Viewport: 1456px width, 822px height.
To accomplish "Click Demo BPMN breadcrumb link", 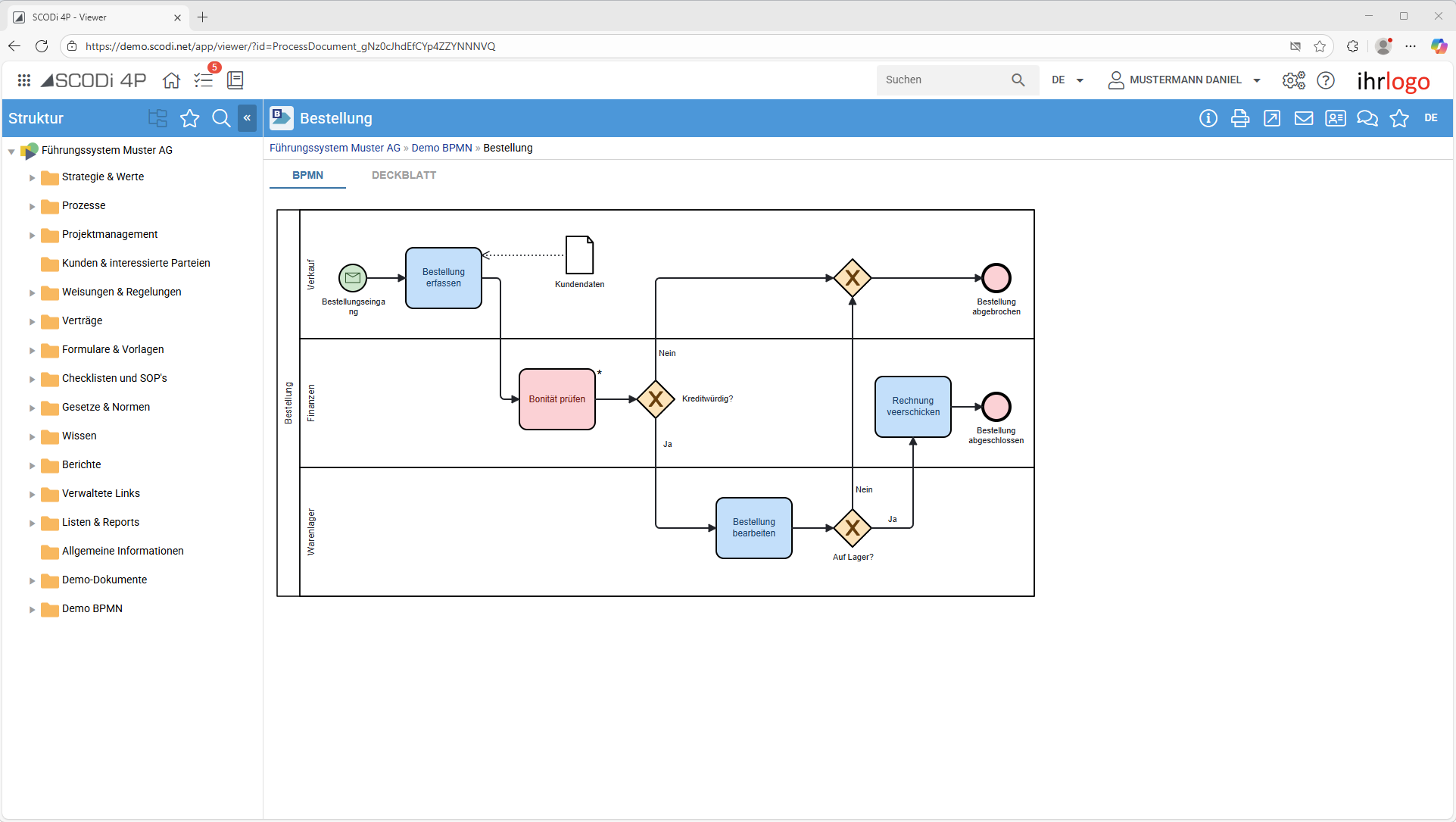I will [441, 148].
